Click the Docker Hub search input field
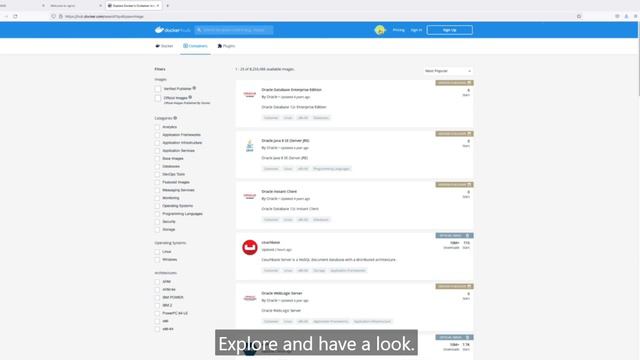640x360 pixels. [234, 30]
